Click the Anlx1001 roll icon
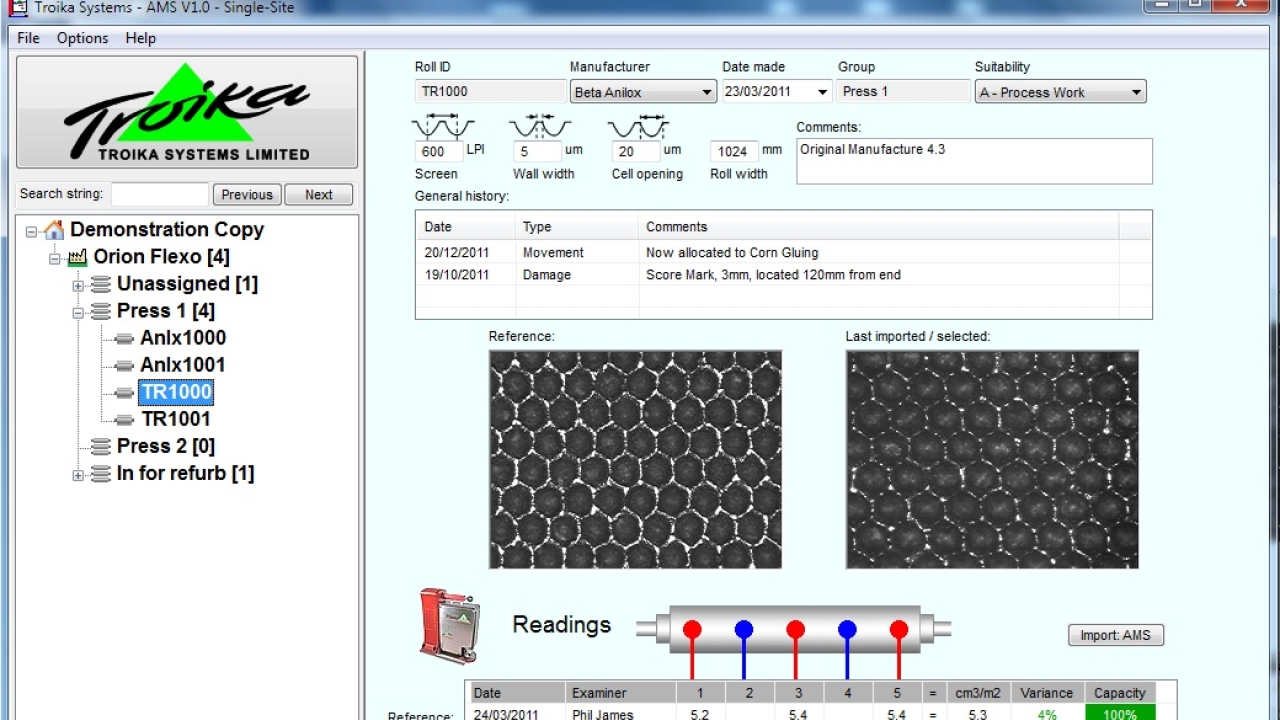 [124, 365]
